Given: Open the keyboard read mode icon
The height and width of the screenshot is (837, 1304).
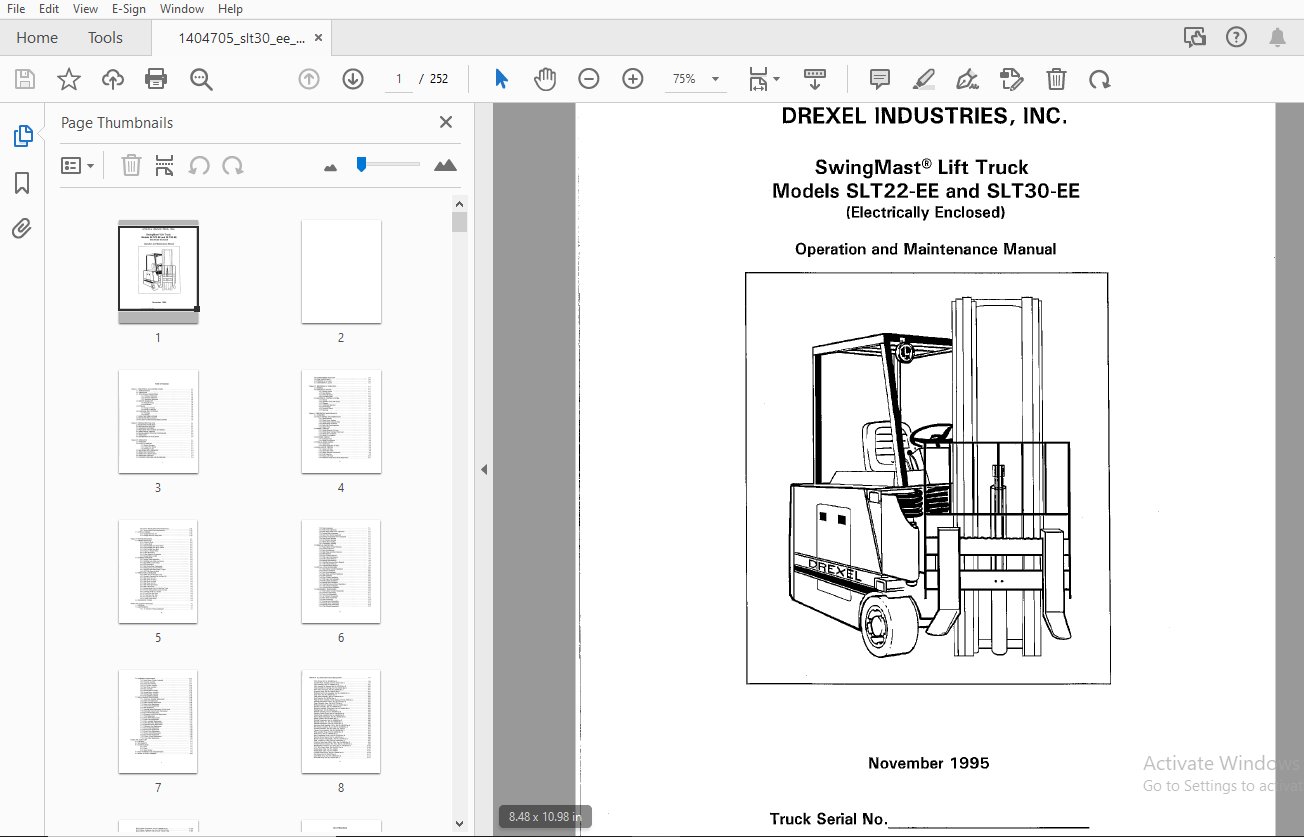Looking at the screenshot, I should (815, 79).
